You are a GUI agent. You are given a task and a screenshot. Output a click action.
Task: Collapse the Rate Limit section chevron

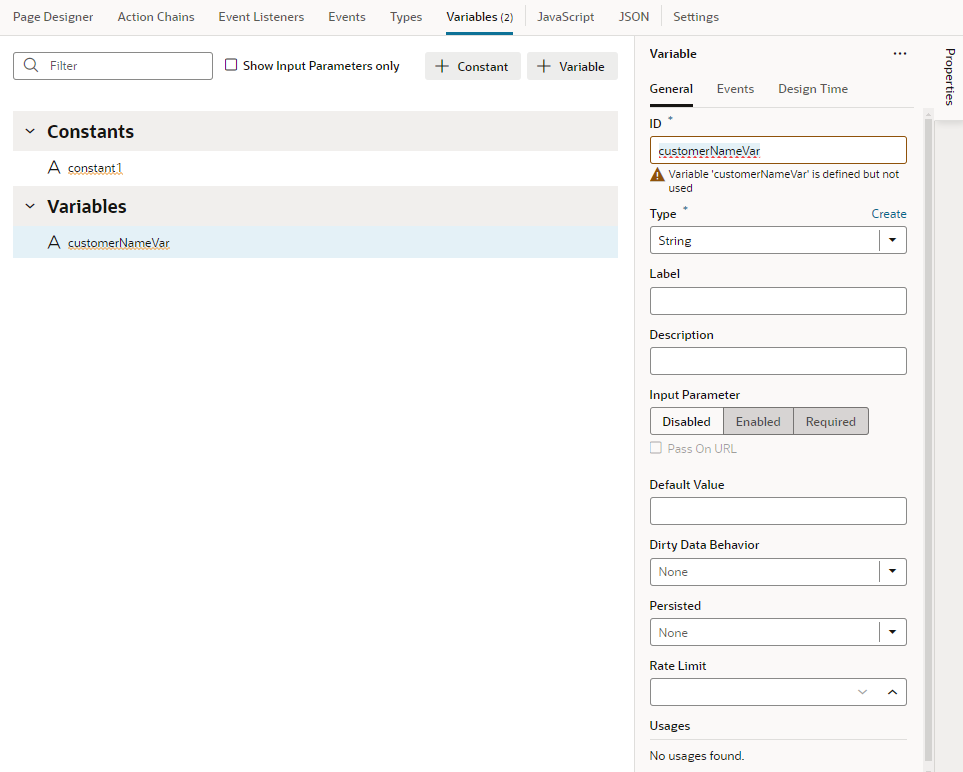tap(892, 690)
